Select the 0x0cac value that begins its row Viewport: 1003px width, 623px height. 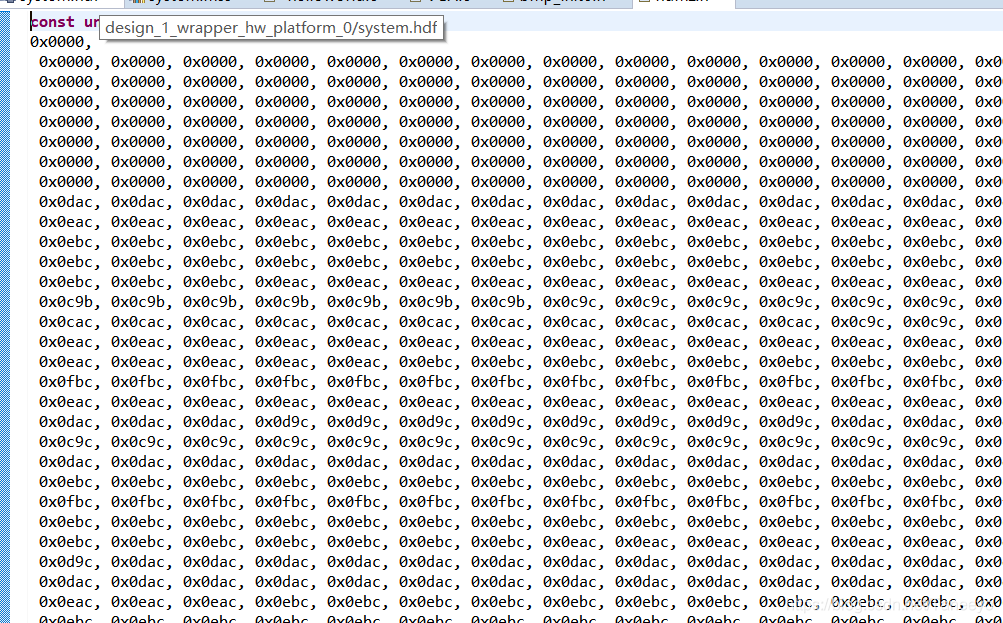coord(66,322)
